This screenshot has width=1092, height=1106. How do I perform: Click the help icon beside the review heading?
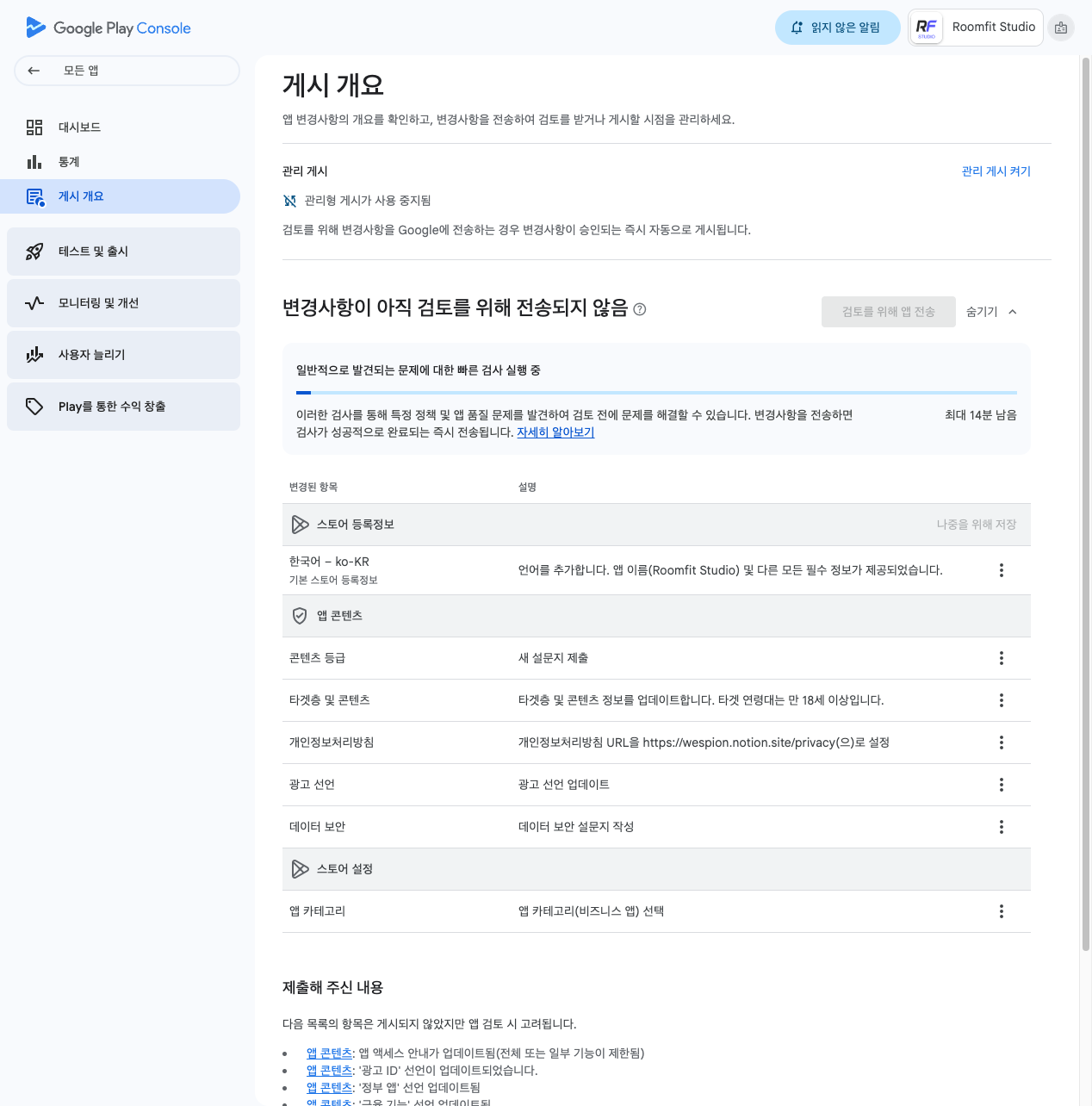(640, 309)
